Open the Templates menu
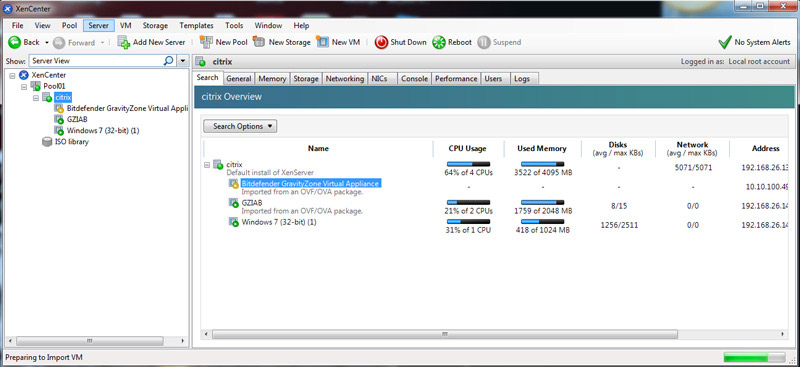Screen dimensions: 800x367 (x=196, y=26)
